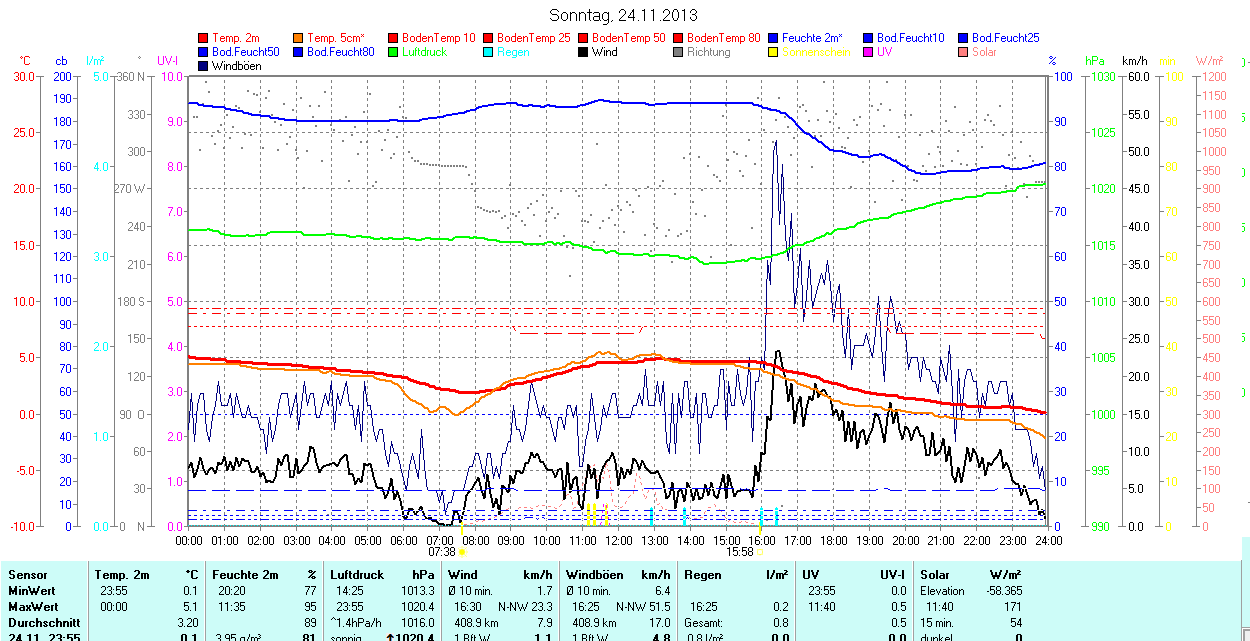Image resolution: width=1250 pixels, height=641 pixels.
Task: Select the orange Temp. 5cm legend swatch
Action: tap(298, 38)
